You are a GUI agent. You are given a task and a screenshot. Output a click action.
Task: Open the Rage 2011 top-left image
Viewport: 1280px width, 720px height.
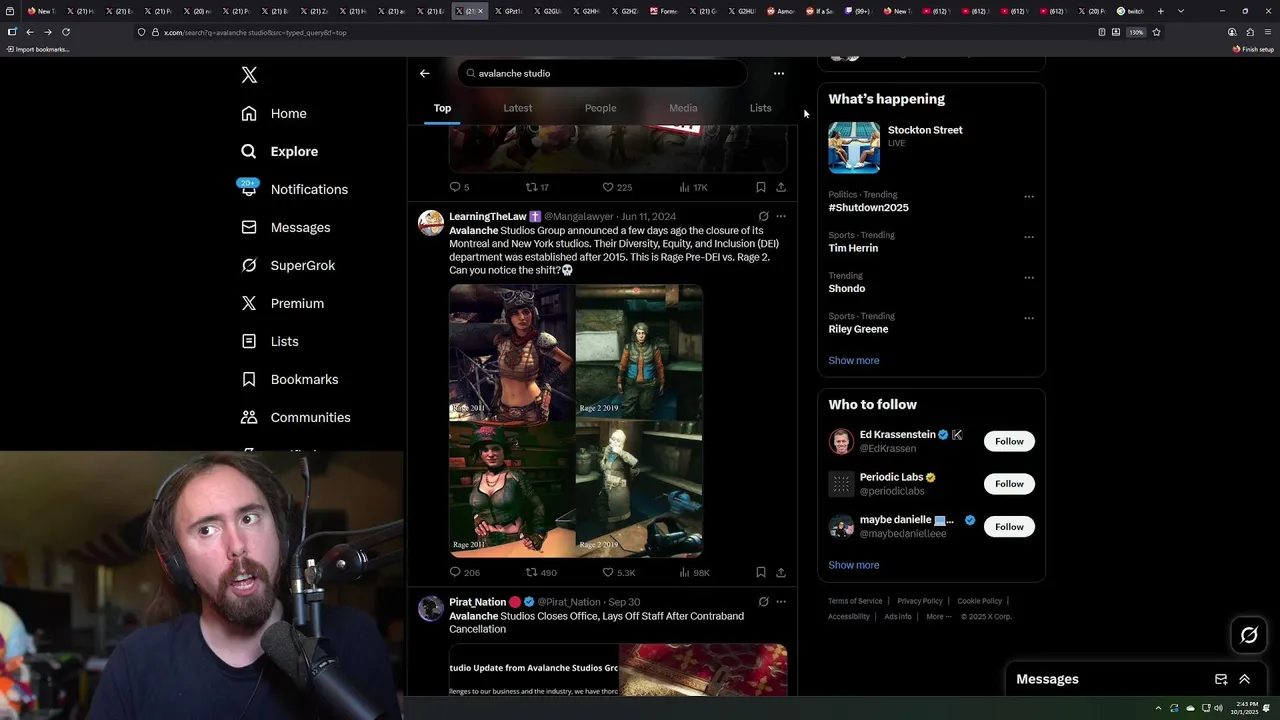tap(512, 352)
